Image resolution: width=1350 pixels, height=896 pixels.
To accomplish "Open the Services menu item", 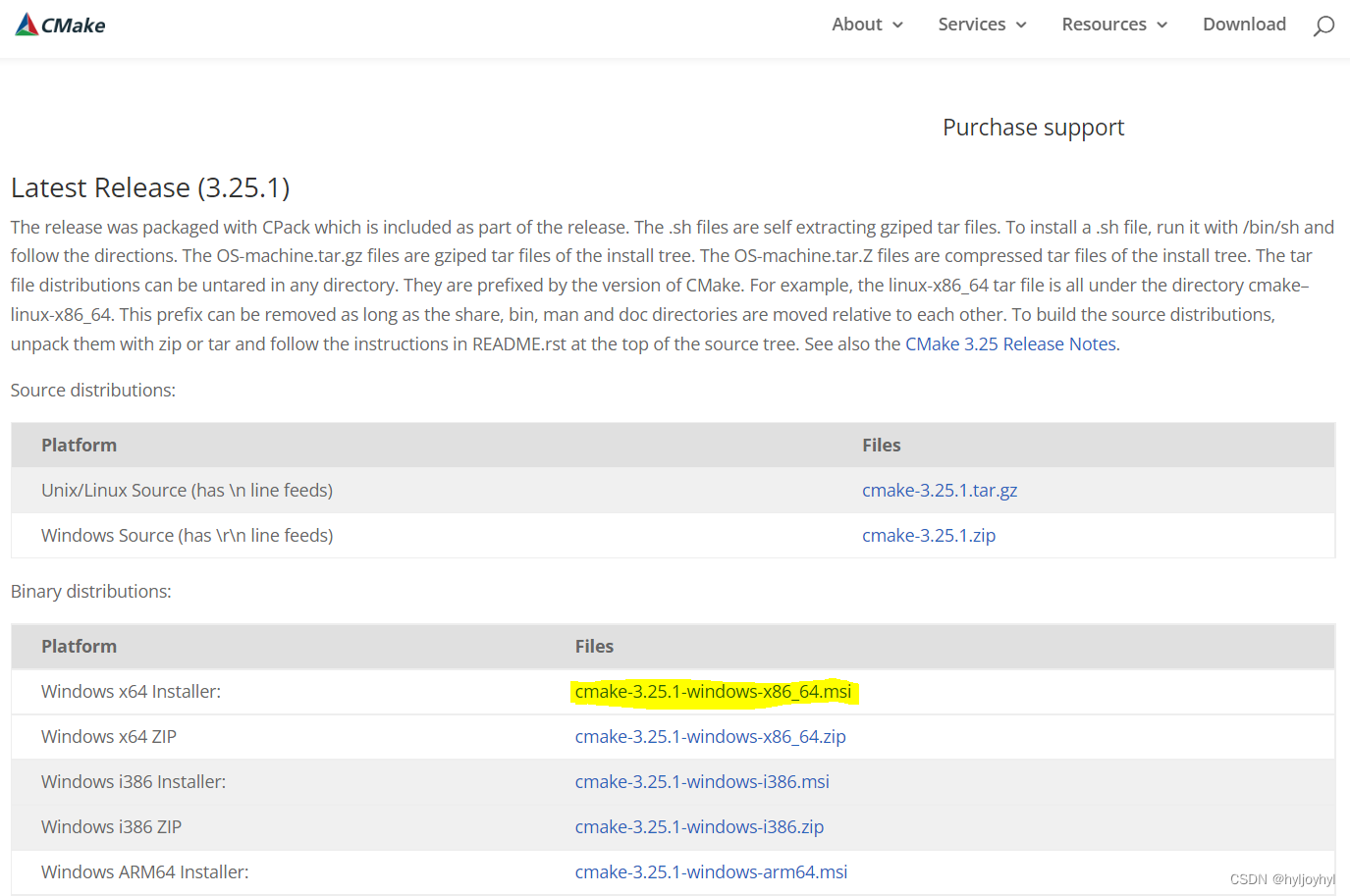I will coord(972,25).
